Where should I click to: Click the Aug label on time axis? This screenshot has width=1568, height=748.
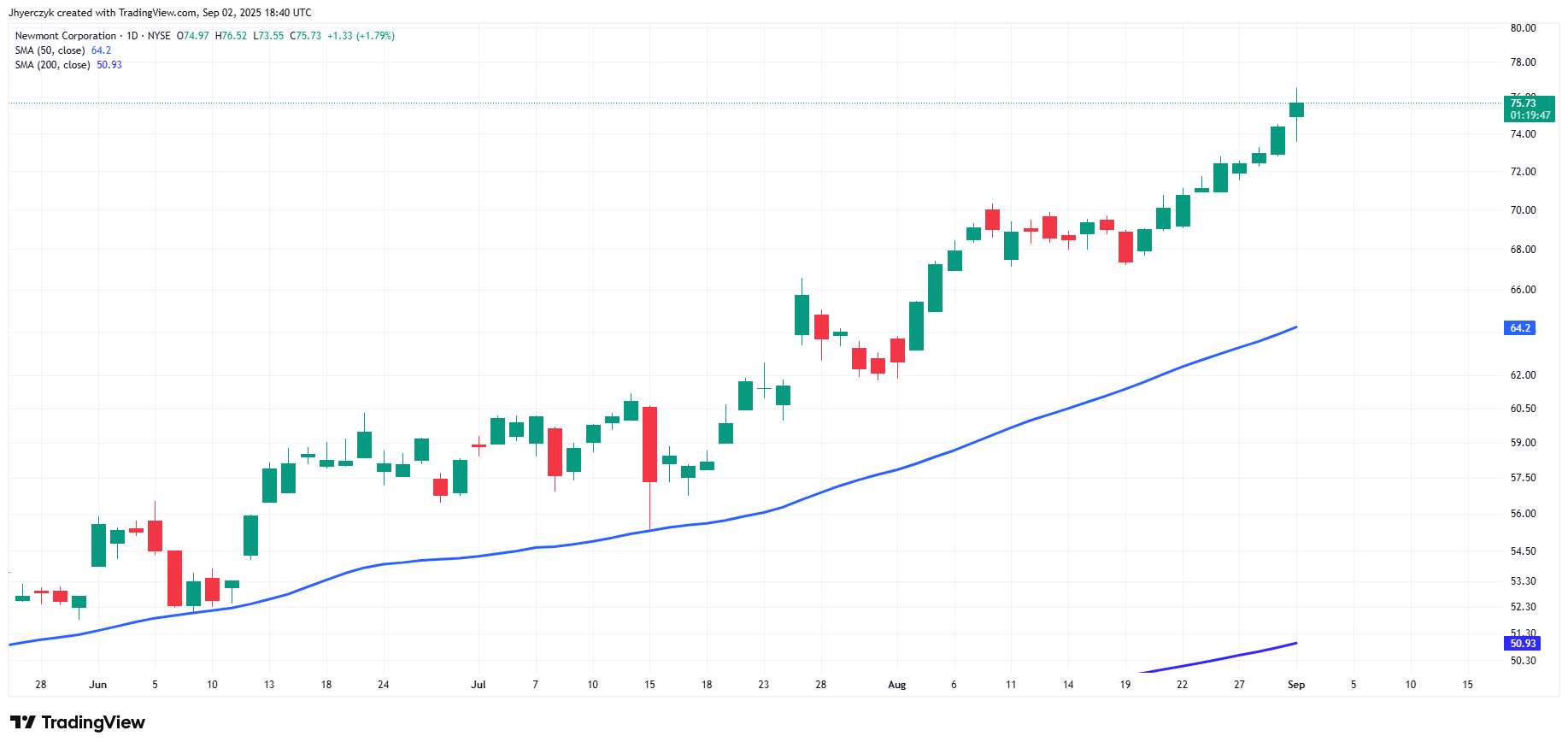click(896, 685)
